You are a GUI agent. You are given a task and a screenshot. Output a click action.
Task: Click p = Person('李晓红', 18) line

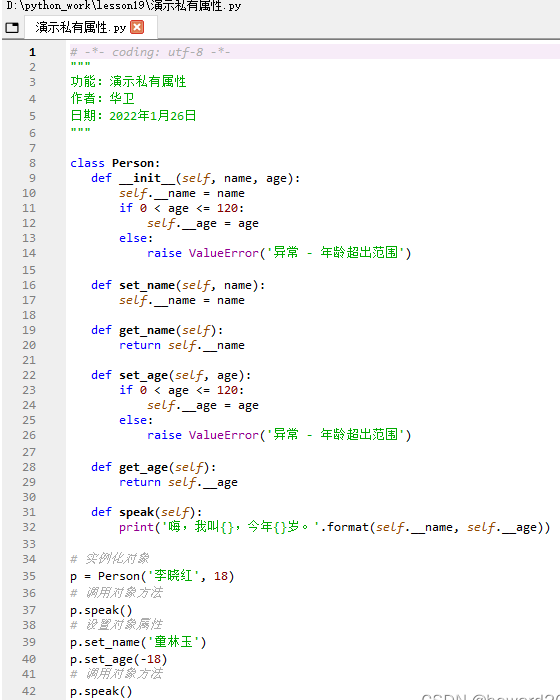[x=152, y=576]
